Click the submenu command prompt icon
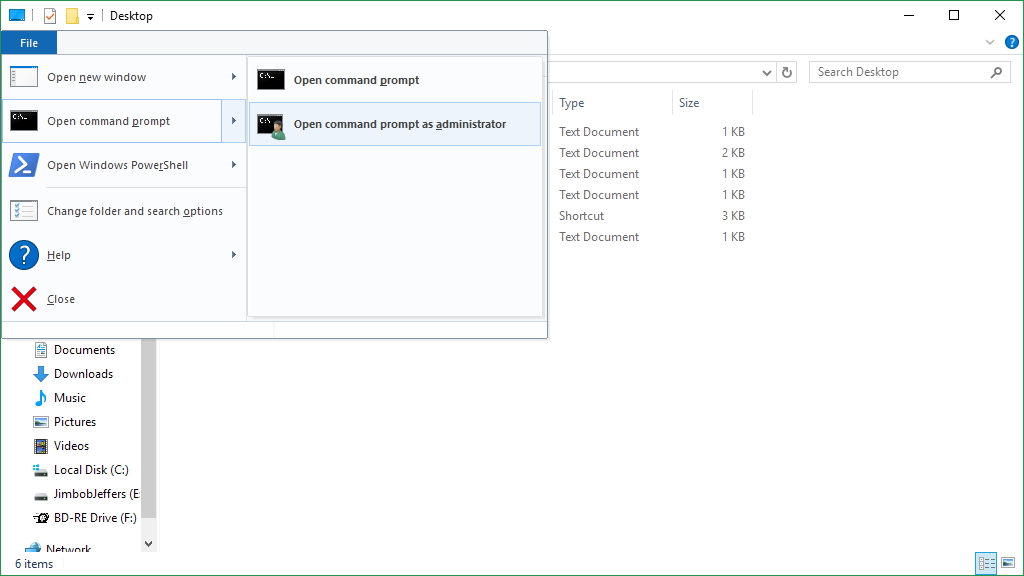The width and height of the screenshot is (1024, 576). pyautogui.click(x=270, y=80)
